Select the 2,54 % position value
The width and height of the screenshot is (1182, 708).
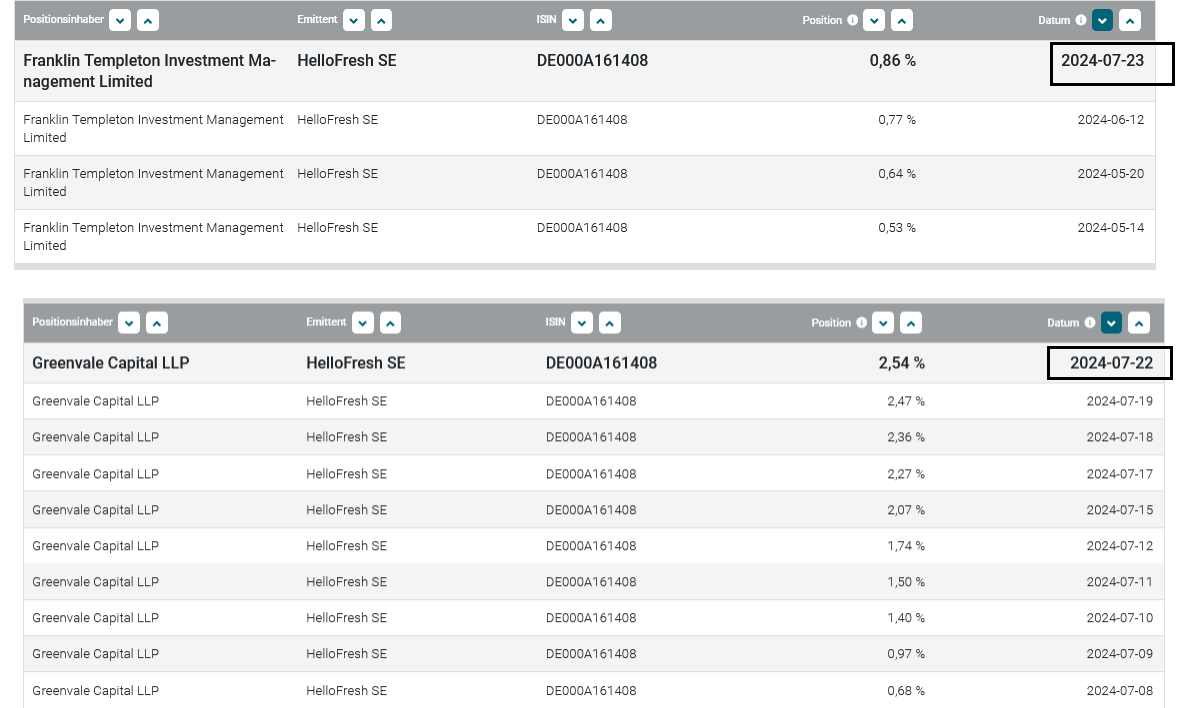coord(902,363)
